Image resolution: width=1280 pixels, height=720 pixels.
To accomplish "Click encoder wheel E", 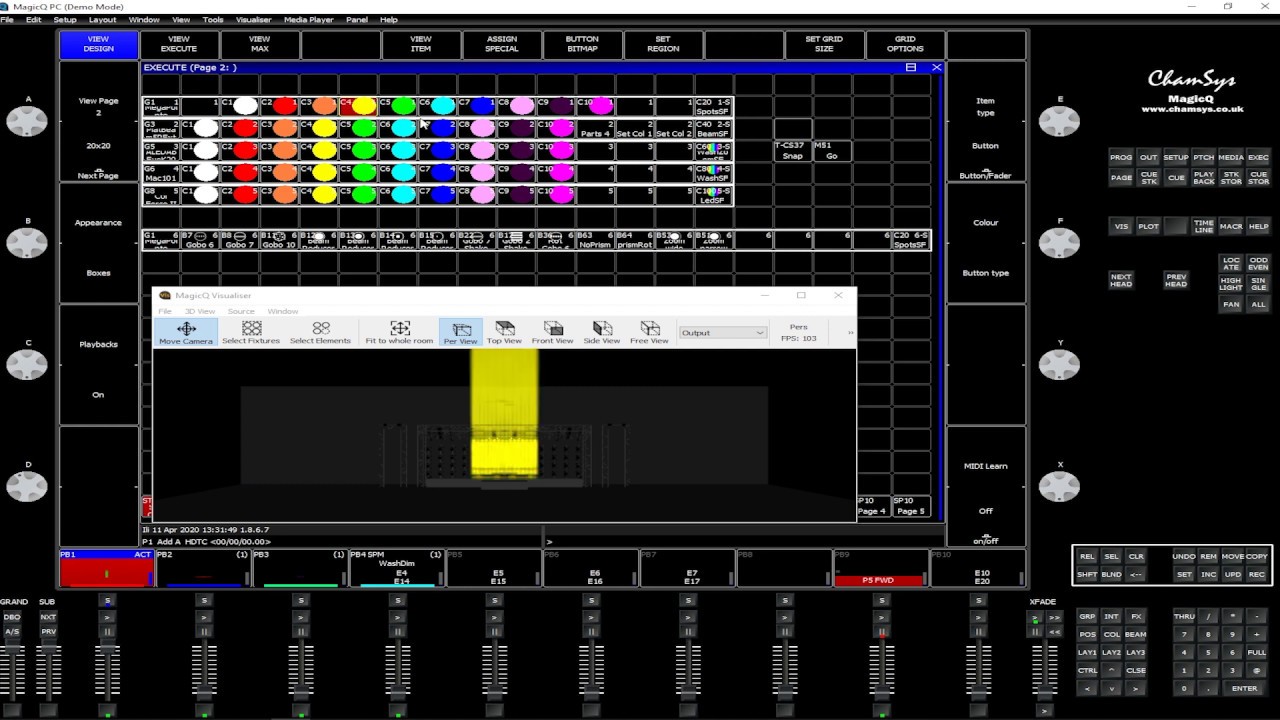I will click(1059, 122).
